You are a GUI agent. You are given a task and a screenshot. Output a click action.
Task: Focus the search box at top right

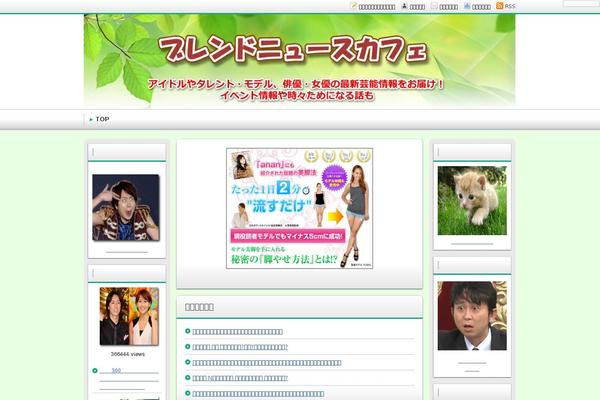tap(581, 4)
